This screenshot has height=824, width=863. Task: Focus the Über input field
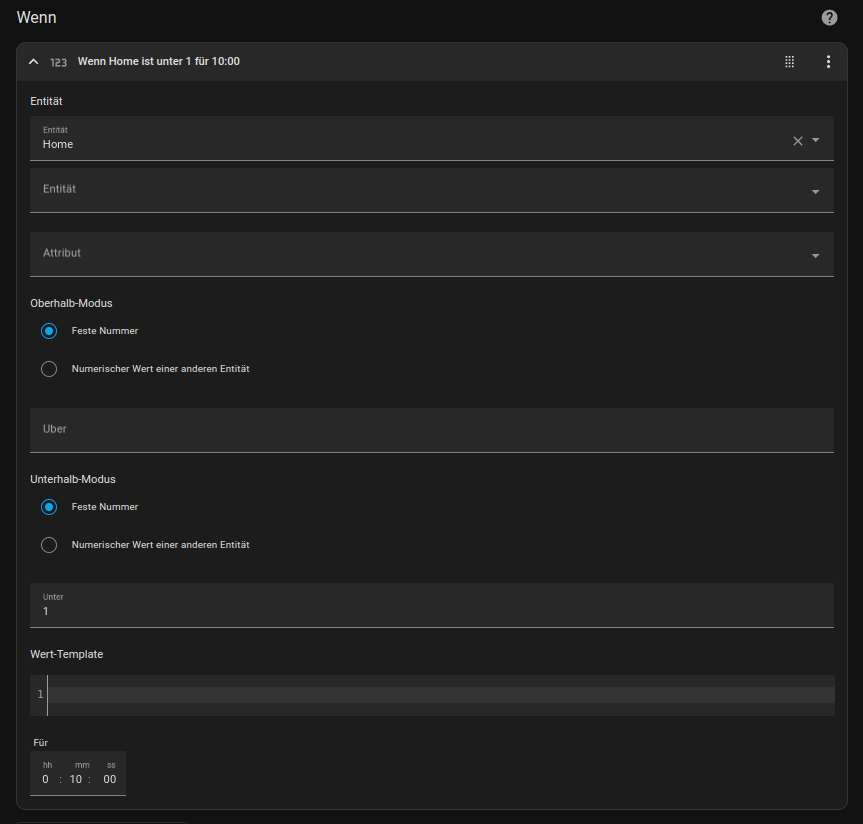431,430
